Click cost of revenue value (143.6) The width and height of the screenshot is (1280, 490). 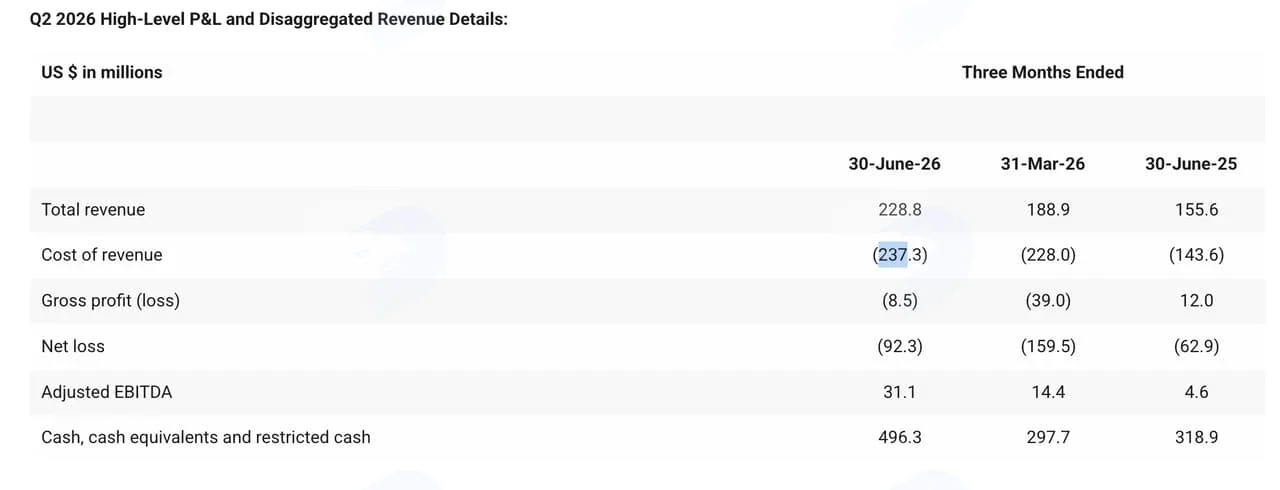[x=1196, y=255]
